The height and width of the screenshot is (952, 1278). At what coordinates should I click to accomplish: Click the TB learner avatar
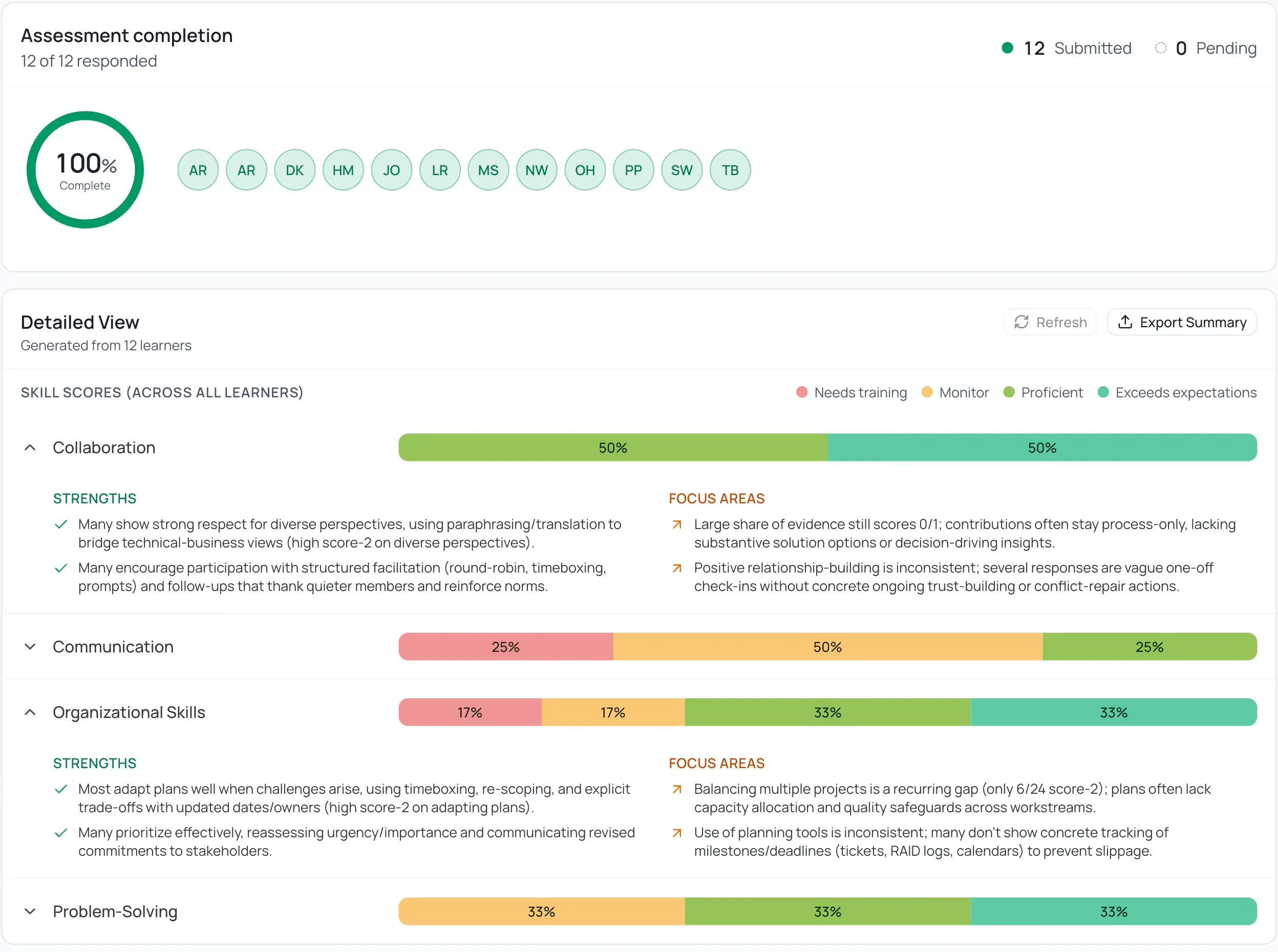pyautogui.click(x=730, y=170)
